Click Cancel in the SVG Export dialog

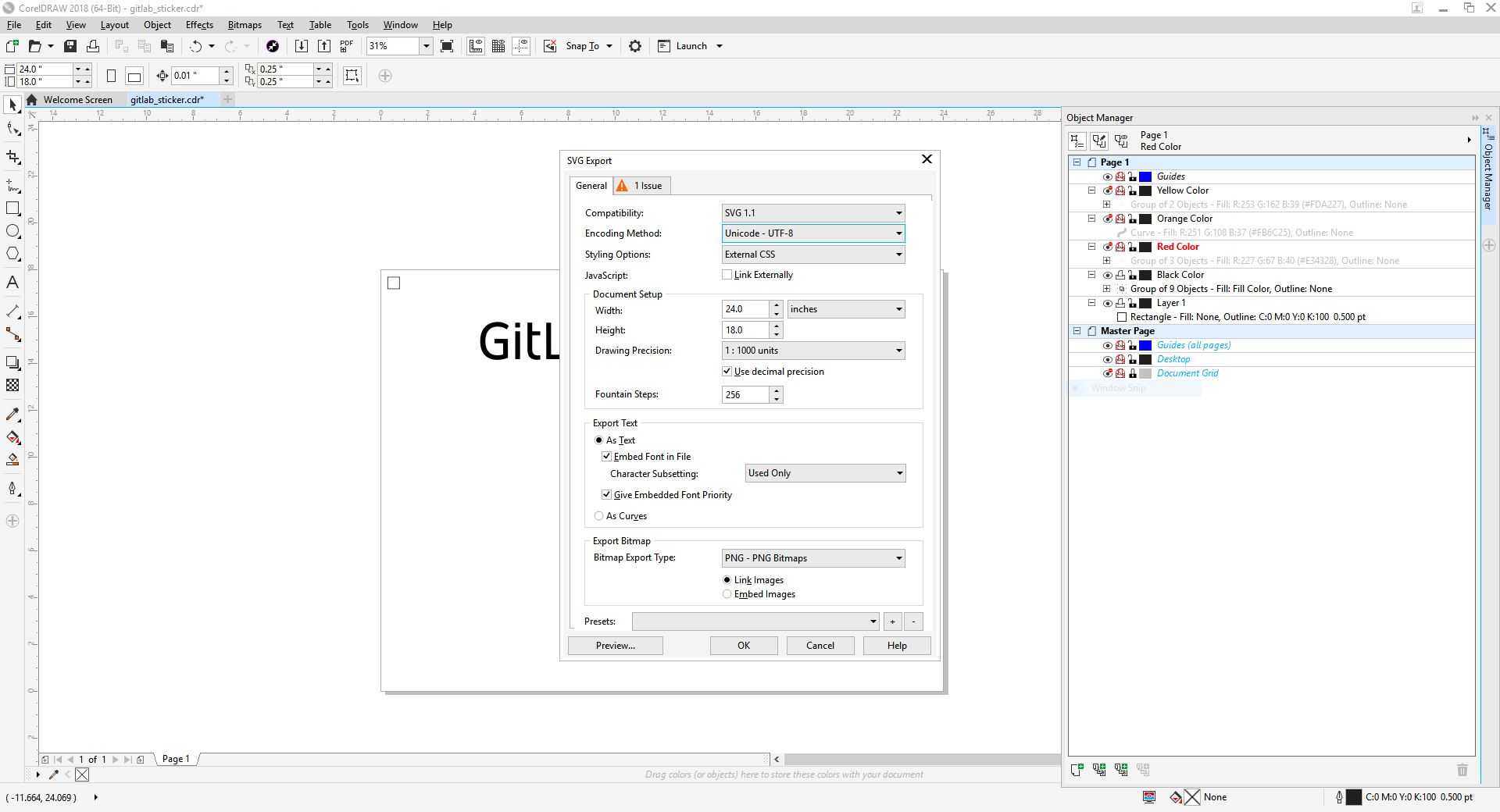point(820,646)
